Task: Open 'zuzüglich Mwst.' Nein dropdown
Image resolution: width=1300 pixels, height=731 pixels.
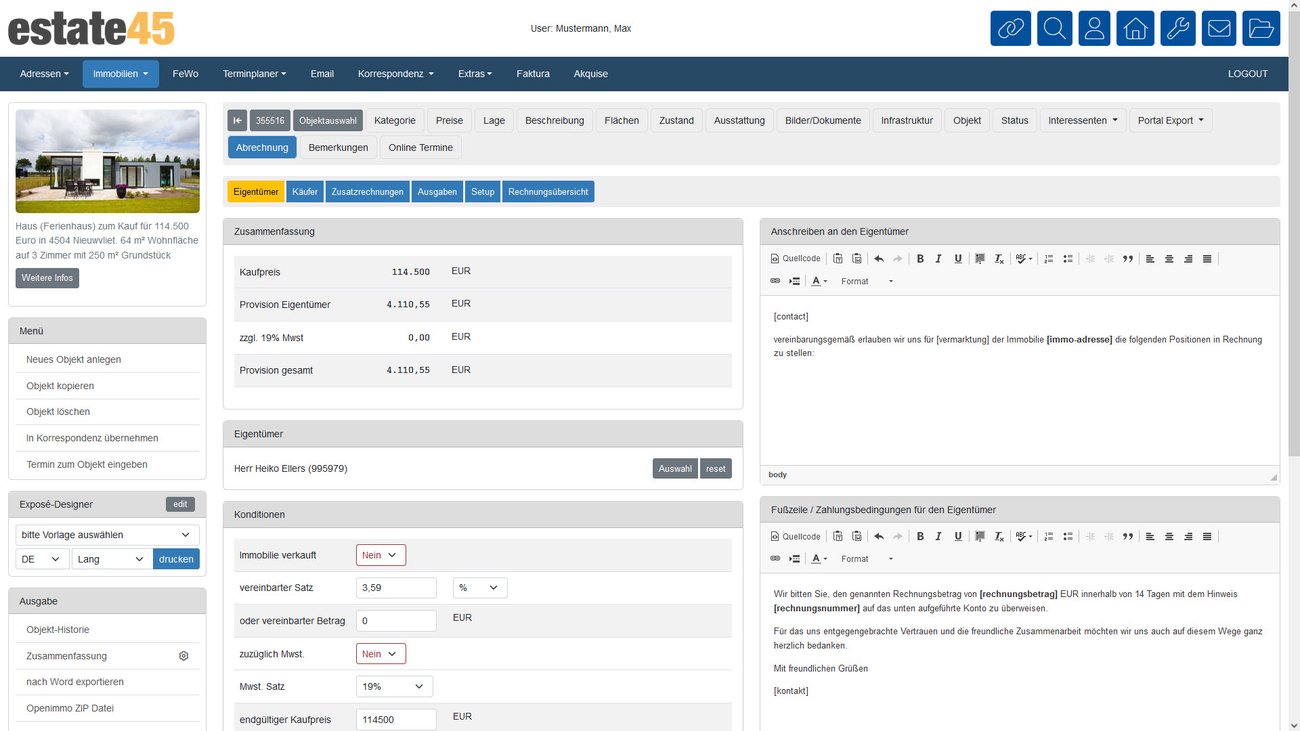Action: click(381, 654)
